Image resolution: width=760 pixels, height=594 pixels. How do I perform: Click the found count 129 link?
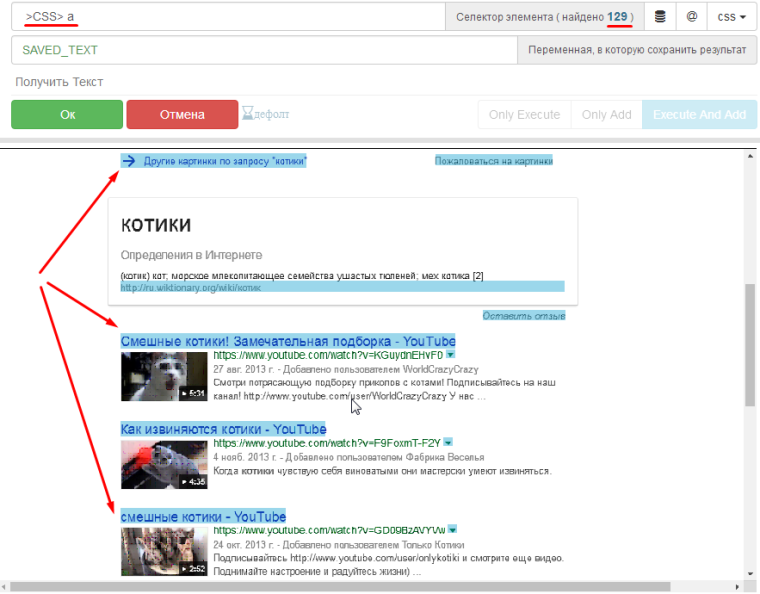click(617, 17)
